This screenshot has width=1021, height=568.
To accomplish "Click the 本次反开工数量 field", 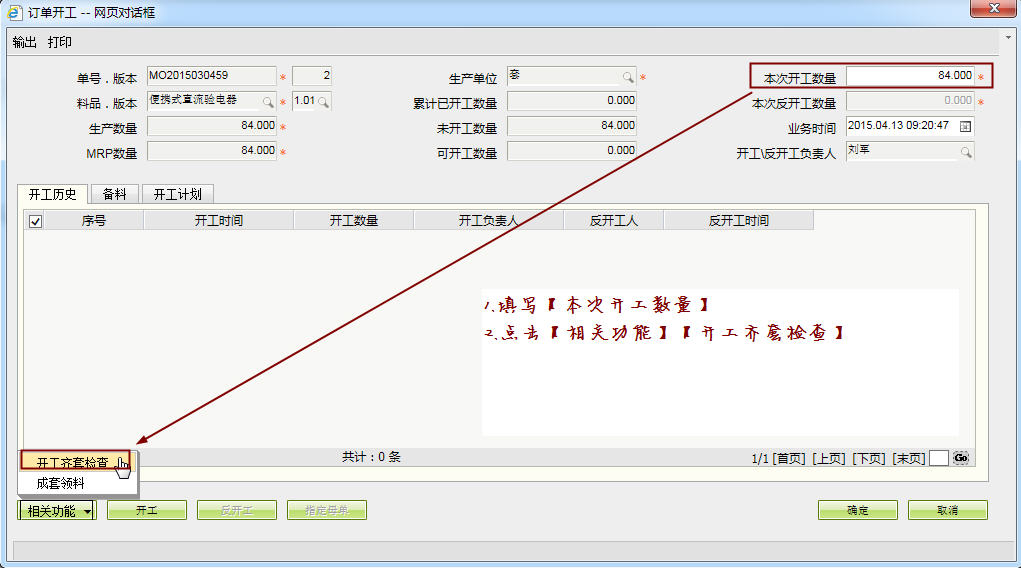I will (910, 101).
